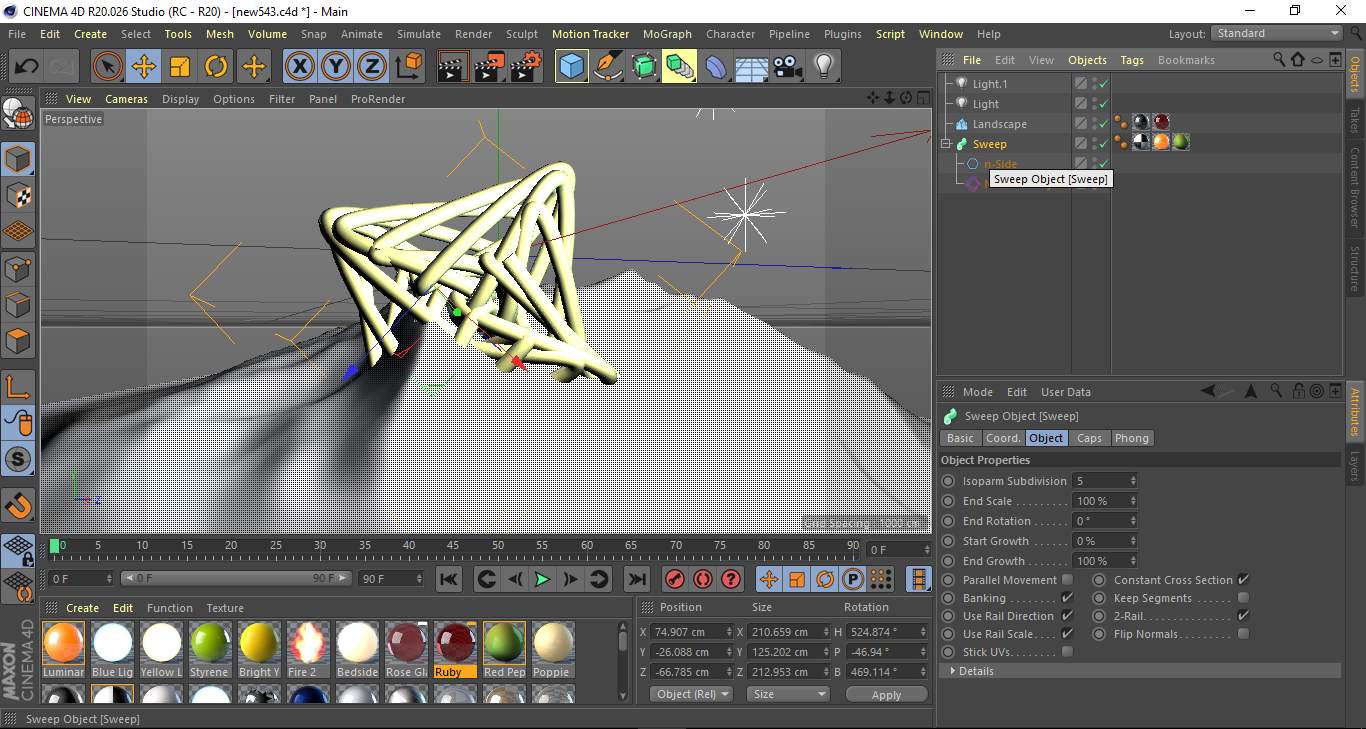Activate the Rotate tool

coord(216,67)
